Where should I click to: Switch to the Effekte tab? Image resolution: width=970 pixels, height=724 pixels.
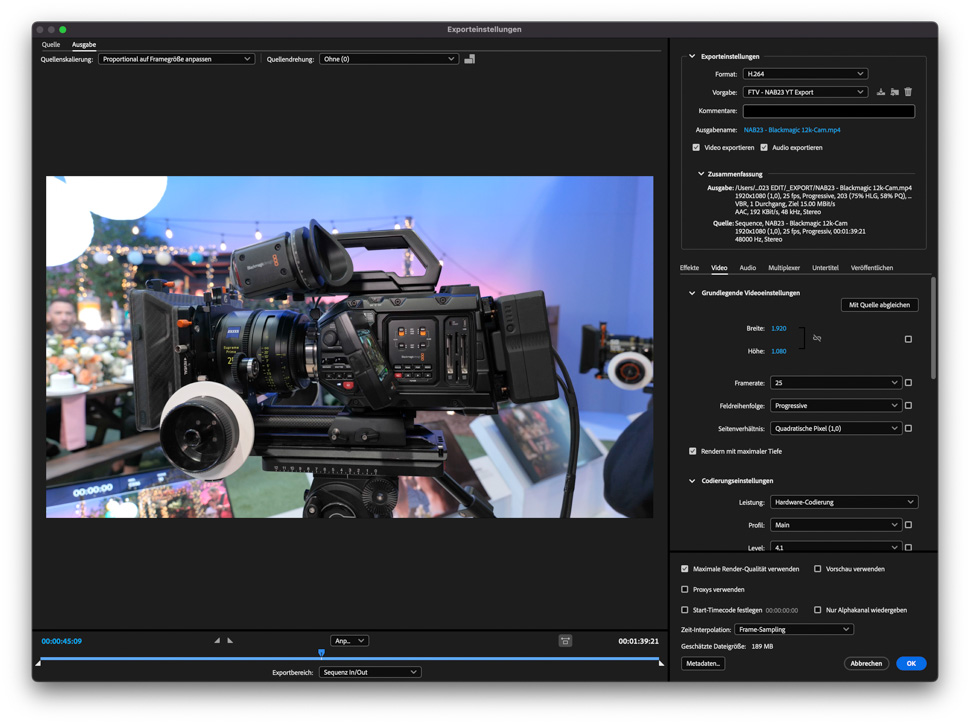click(x=689, y=268)
